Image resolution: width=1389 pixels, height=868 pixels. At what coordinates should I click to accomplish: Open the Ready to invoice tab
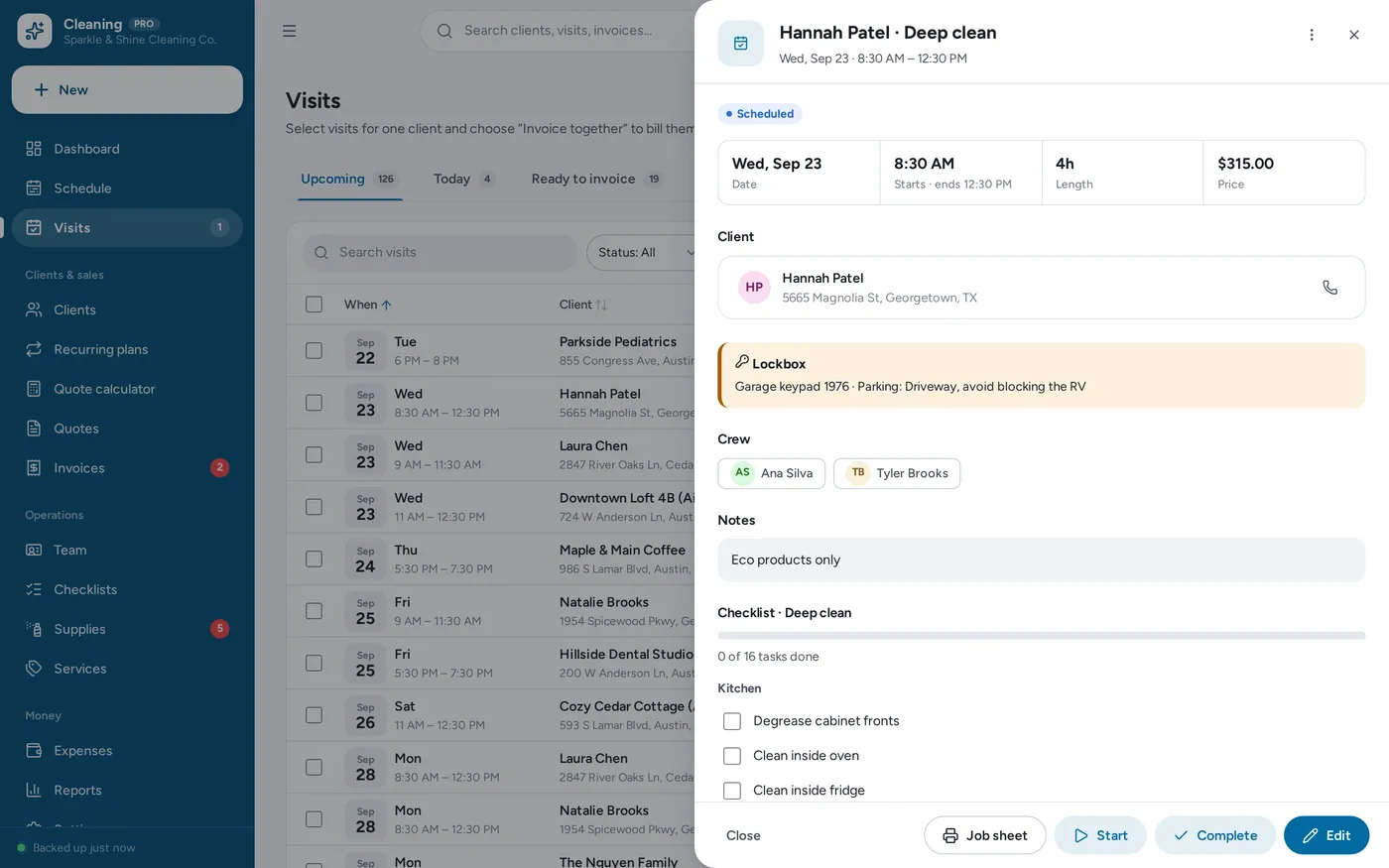click(x=596, y=180)
